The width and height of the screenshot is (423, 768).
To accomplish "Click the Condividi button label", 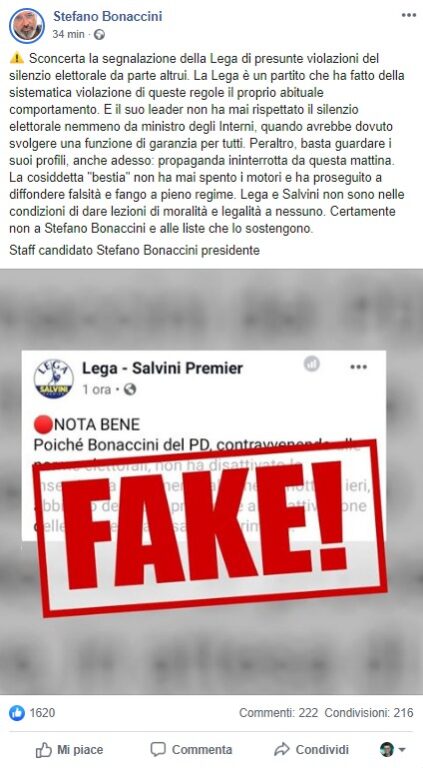I will [x=322, y=749].
